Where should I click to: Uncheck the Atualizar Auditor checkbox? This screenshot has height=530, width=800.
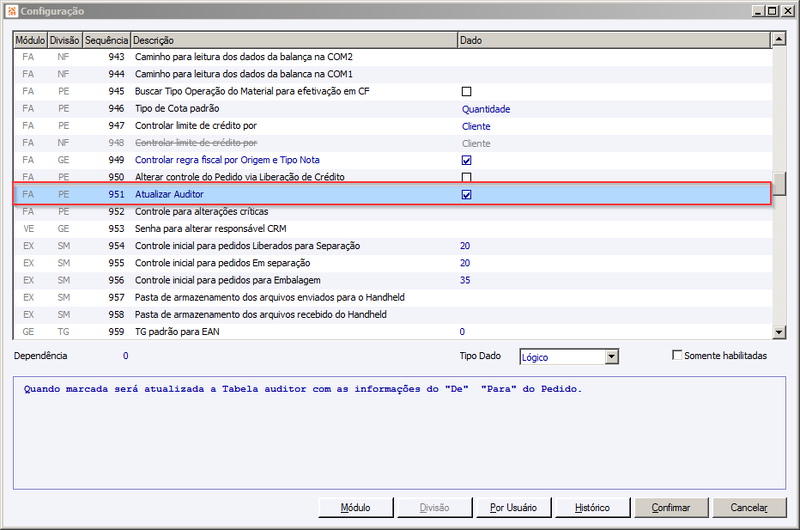click(466, 194)
